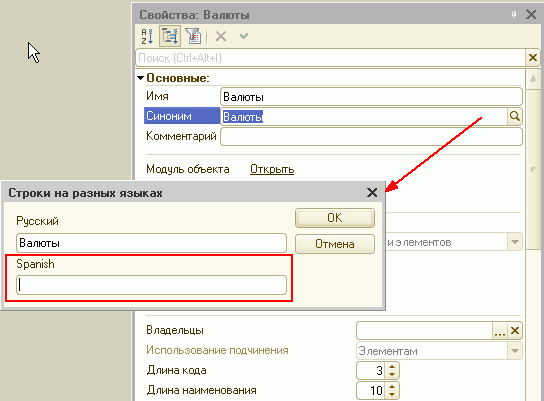The height and width of the screenshot is (401, 544).
Task: Open the Владельцы selection ellipsis button
Action: pyautogui.click(x=500, y=331)
